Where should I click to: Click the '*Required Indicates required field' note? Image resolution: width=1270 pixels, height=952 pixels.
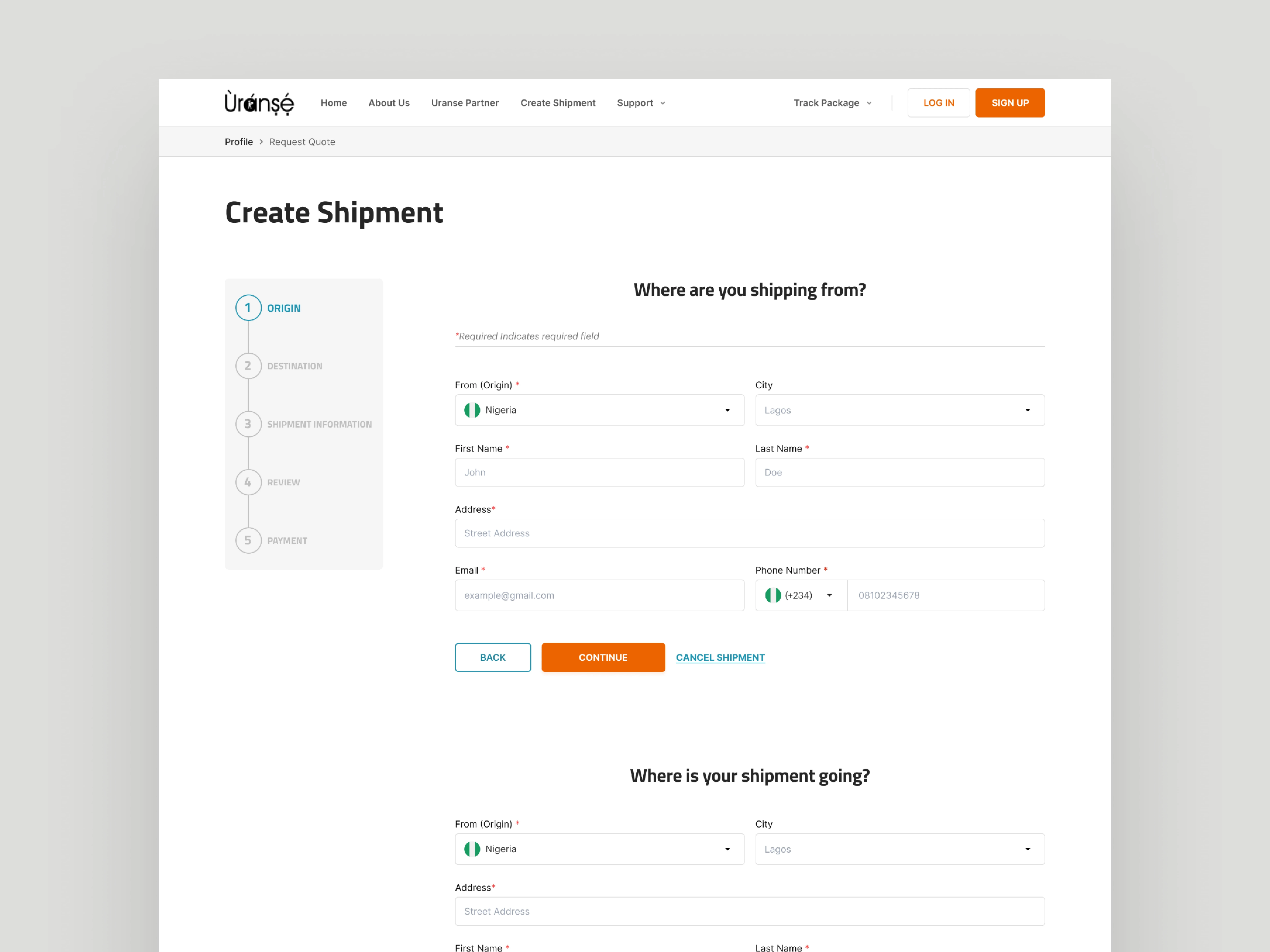[x=527, y=336]
